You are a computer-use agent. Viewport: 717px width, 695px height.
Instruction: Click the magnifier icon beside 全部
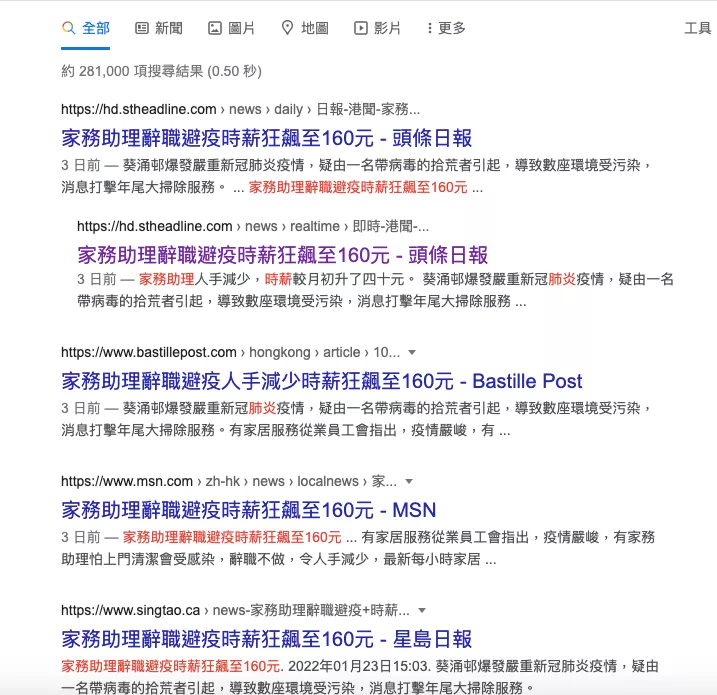68,28
